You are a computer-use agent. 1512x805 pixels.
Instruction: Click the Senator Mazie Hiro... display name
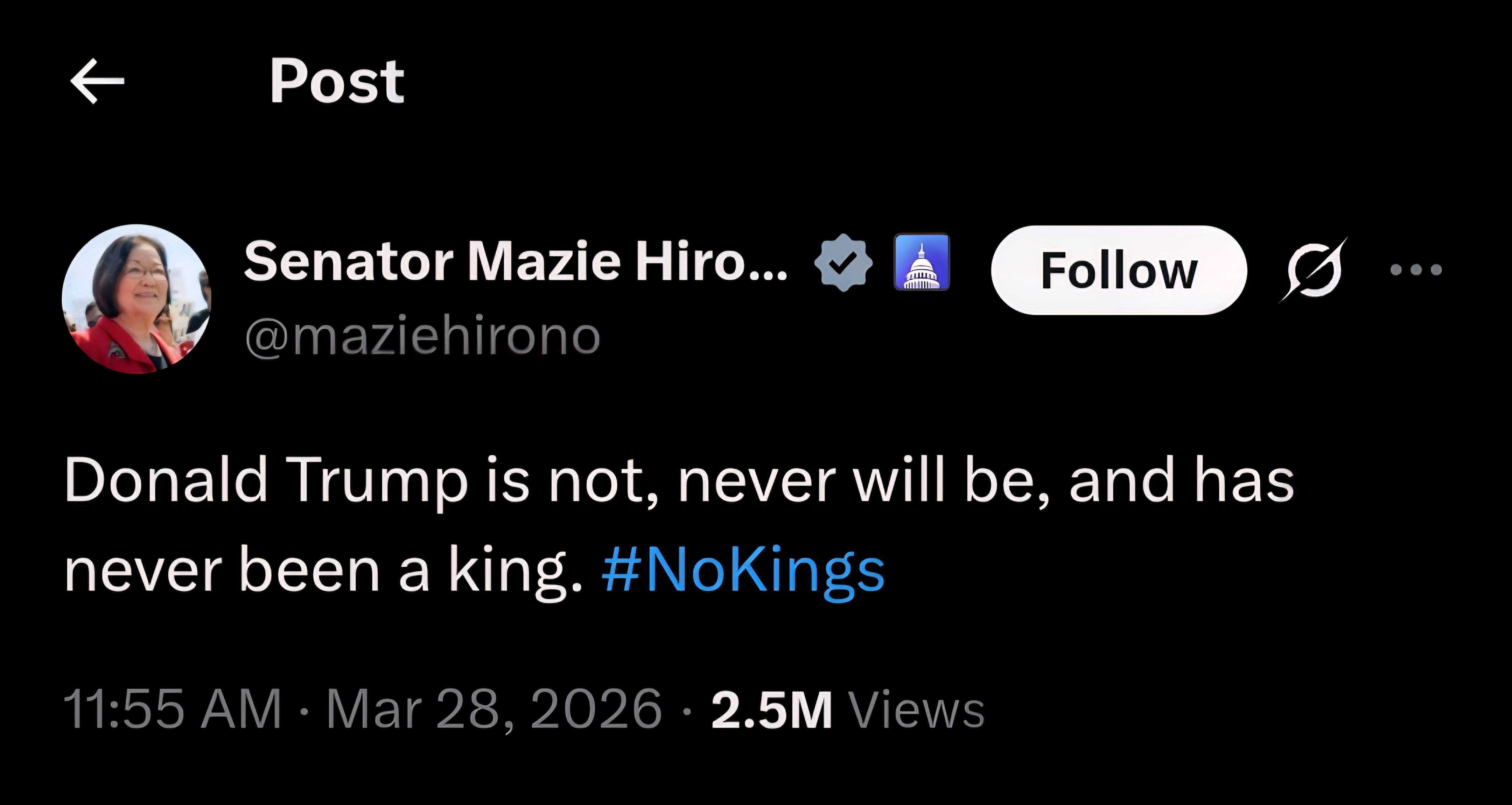515,262
